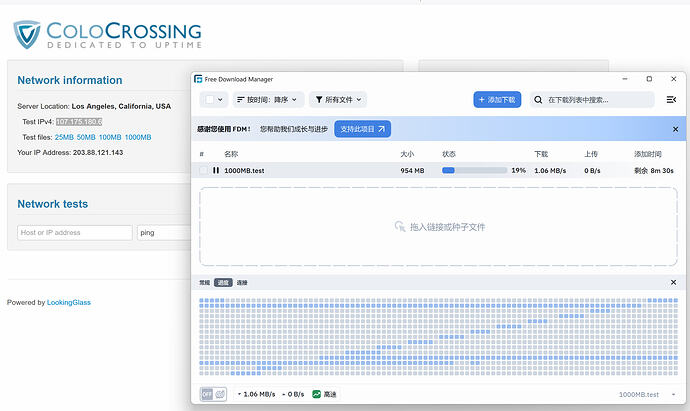This screenshot has height=411, width=690.
Task: Download the 25MB test file link
Action: (x=64, y=137)
